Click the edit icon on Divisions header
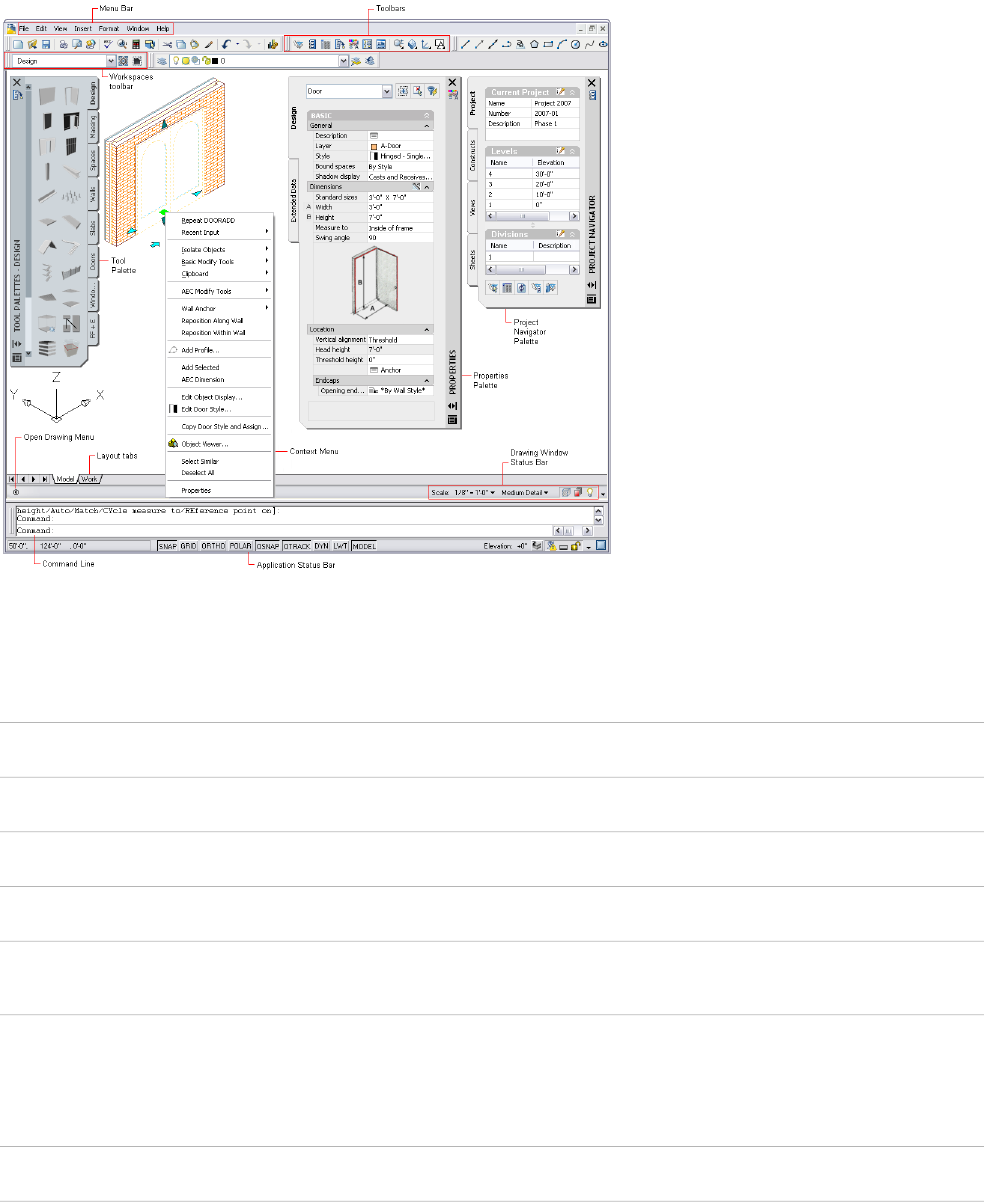 click(x=560, y=234)
